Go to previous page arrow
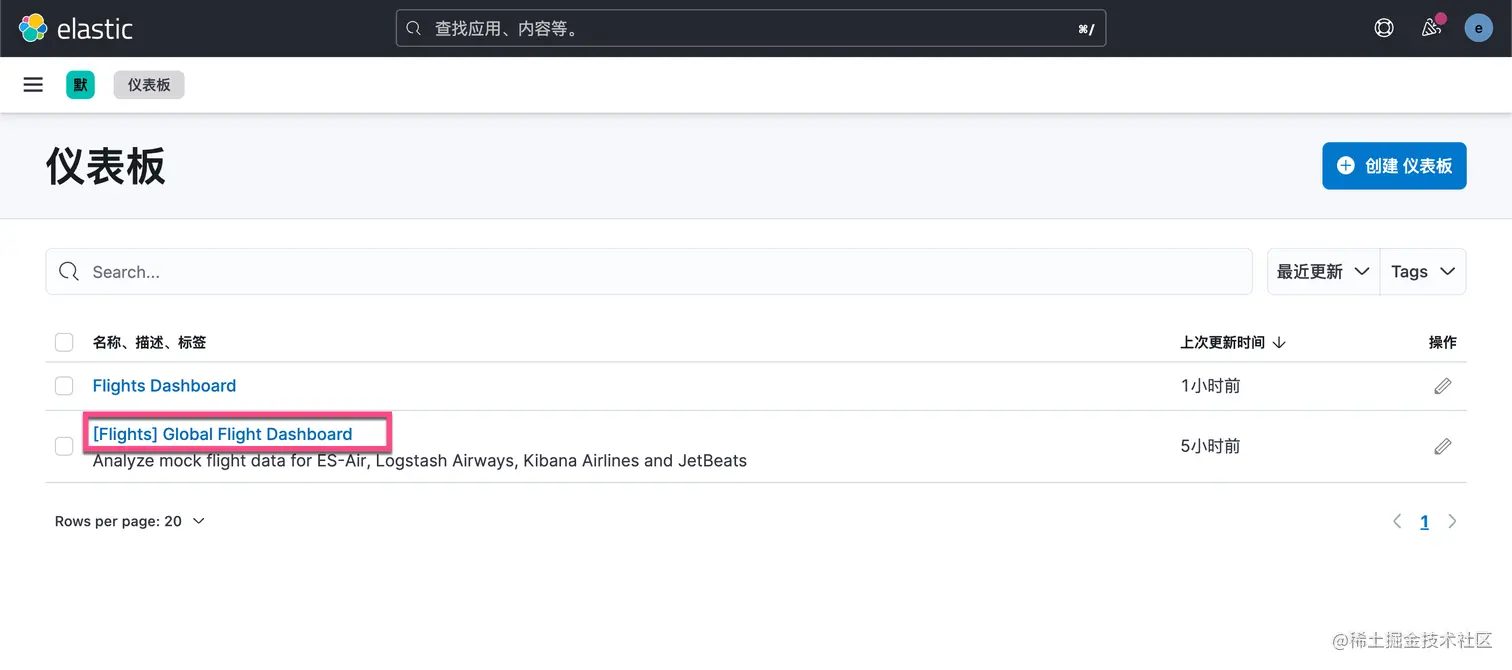Screen dimensions: 1512x670 click(1397, 521)
